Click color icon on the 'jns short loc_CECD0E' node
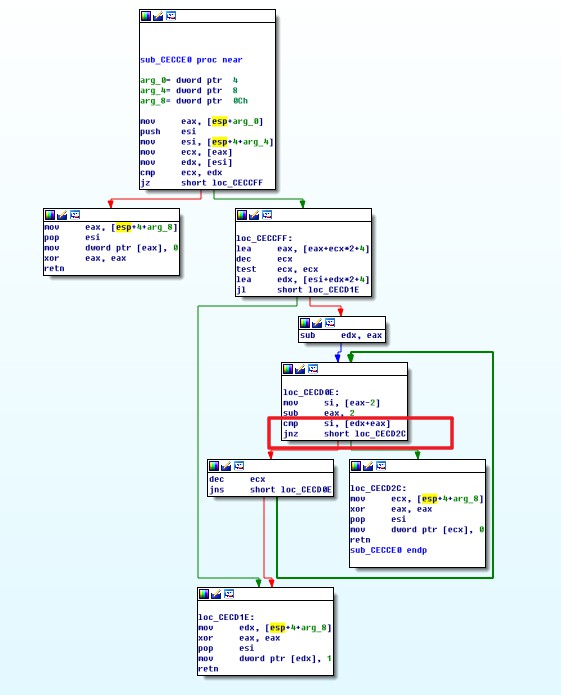 click(214, 466)
